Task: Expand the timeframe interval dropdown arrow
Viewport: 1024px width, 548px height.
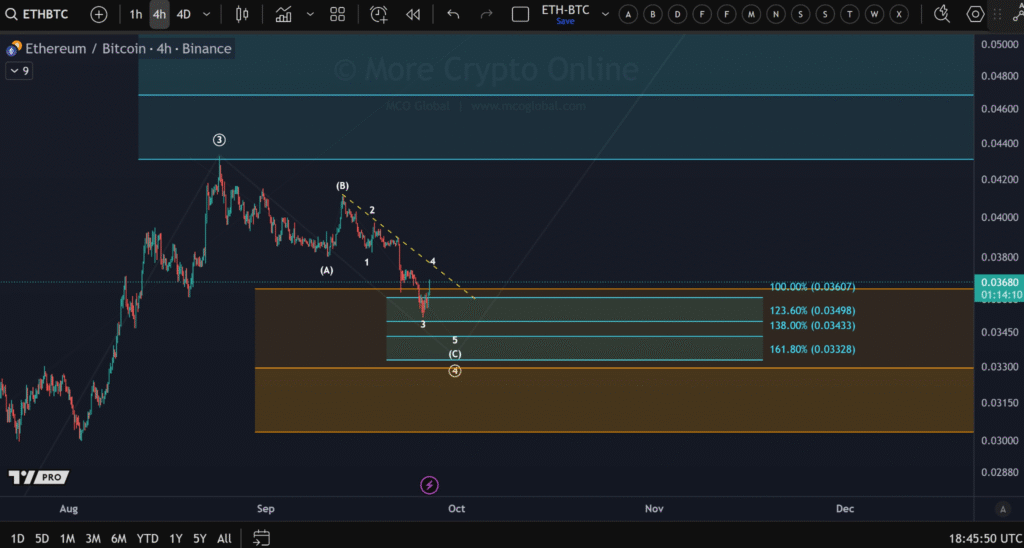Action: click(207, 14)
